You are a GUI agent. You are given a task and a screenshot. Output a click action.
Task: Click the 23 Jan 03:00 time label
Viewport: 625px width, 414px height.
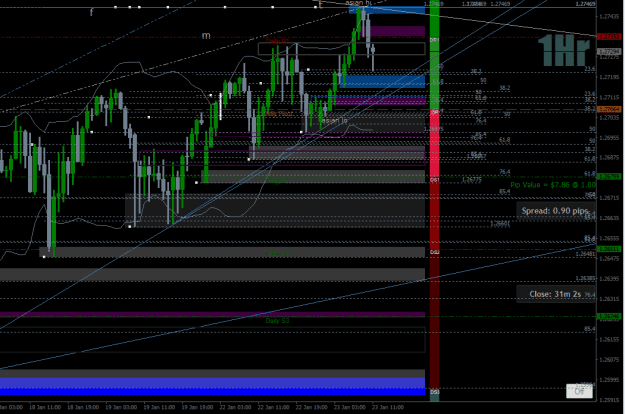(350, 407)
